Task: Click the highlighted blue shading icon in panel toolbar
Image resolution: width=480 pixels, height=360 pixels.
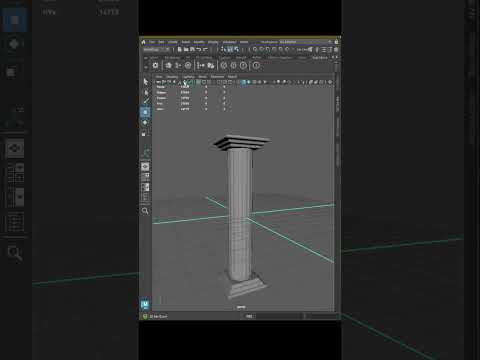Action: tap(243, 82)
